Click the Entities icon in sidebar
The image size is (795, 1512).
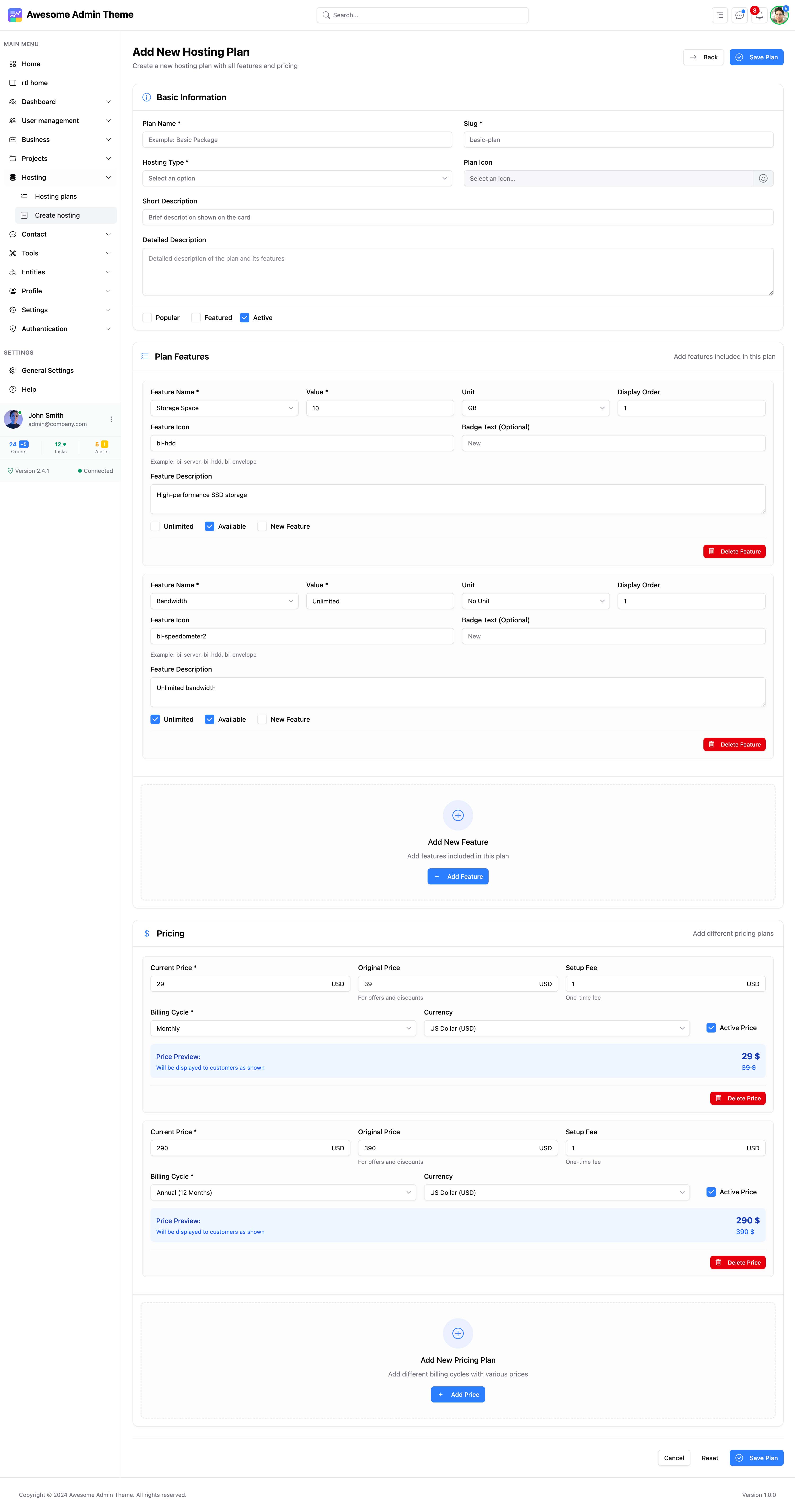point(13,272)
